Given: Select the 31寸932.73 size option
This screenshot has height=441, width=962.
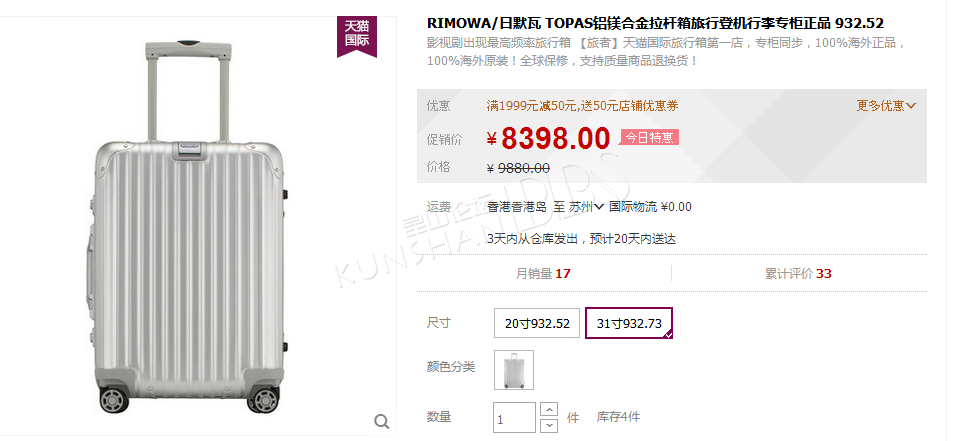Looking at the screenshot, I should 629,323.
